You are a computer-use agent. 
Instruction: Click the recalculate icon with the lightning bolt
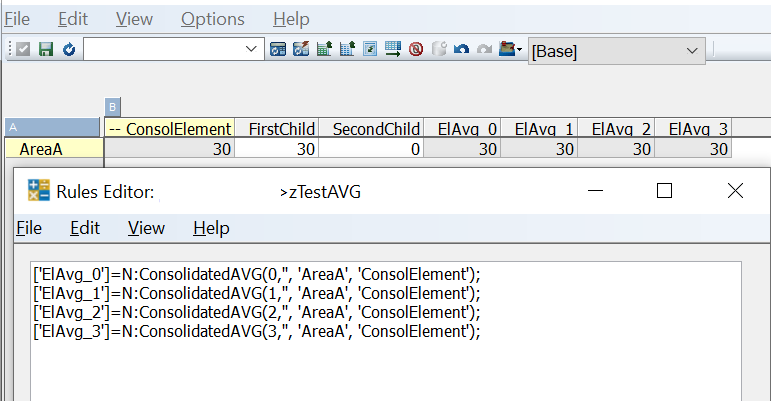pos(301,49)
